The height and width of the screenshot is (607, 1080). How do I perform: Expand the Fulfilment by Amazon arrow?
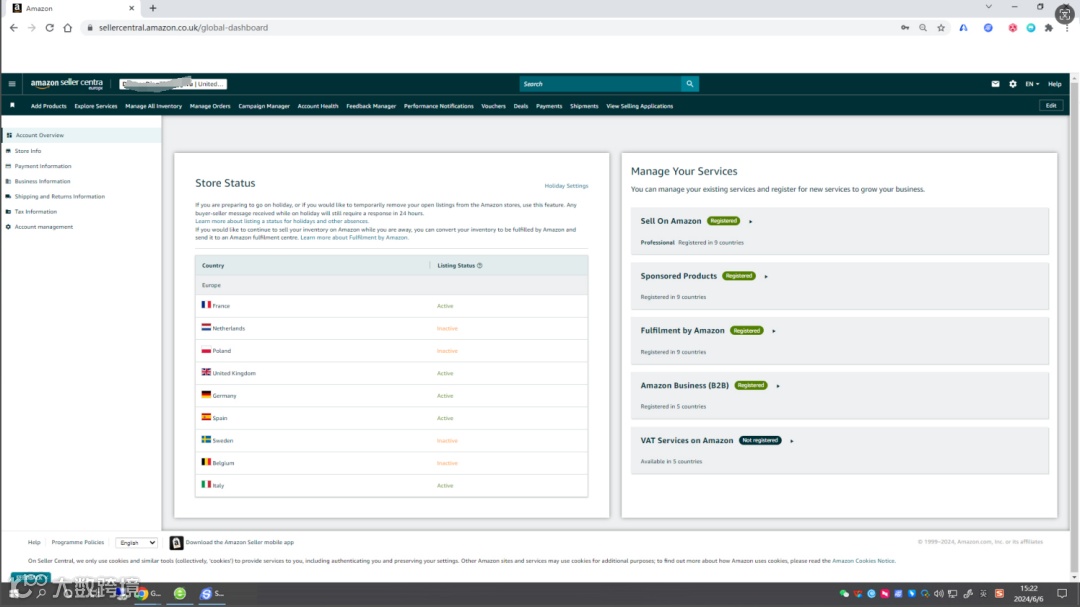tap(773, 331)
